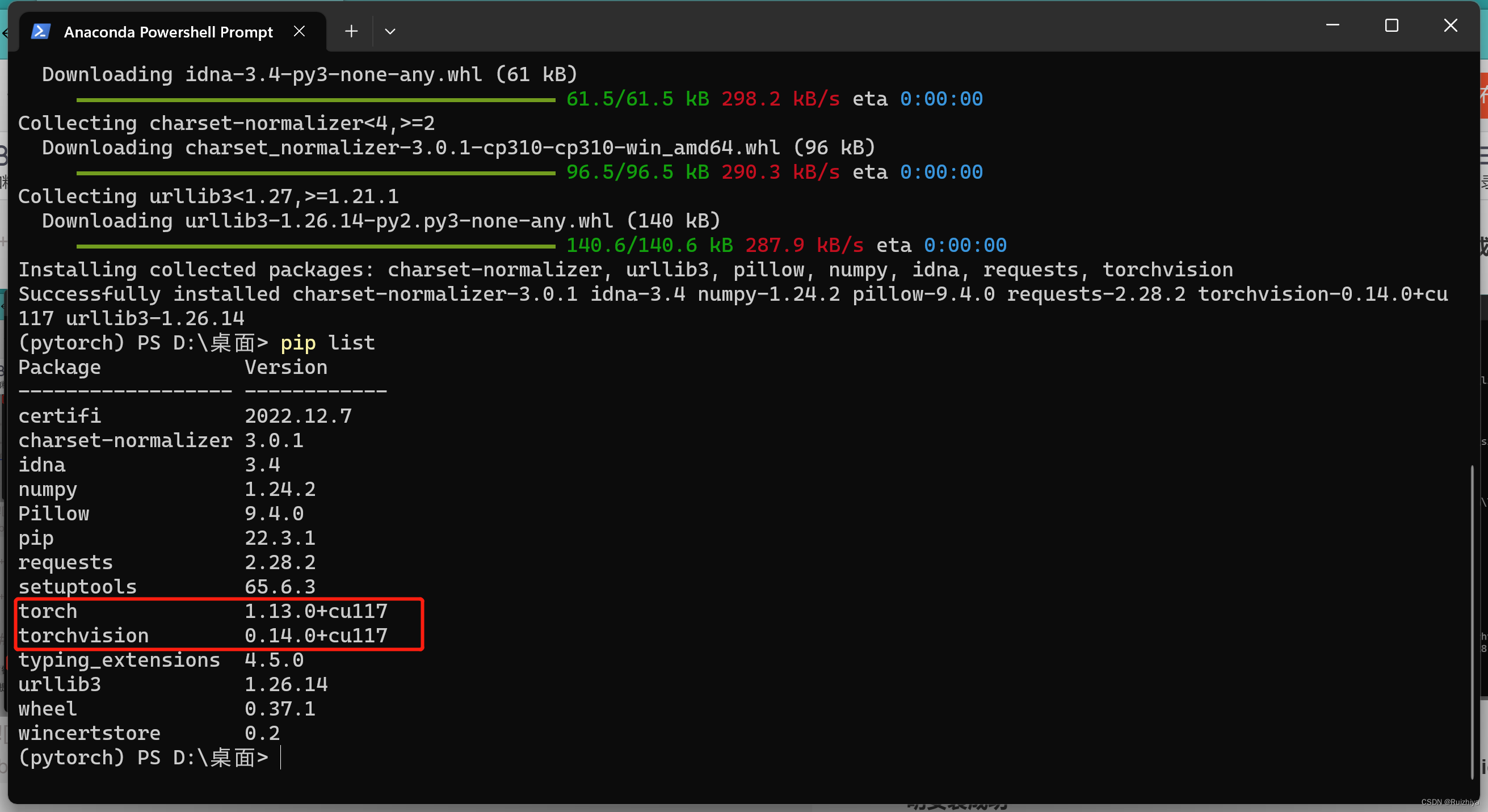This screenshot has width=1488, height=812.
Task: Click '287.9 kB/s' download speed
Action: (x=805, y=246)
